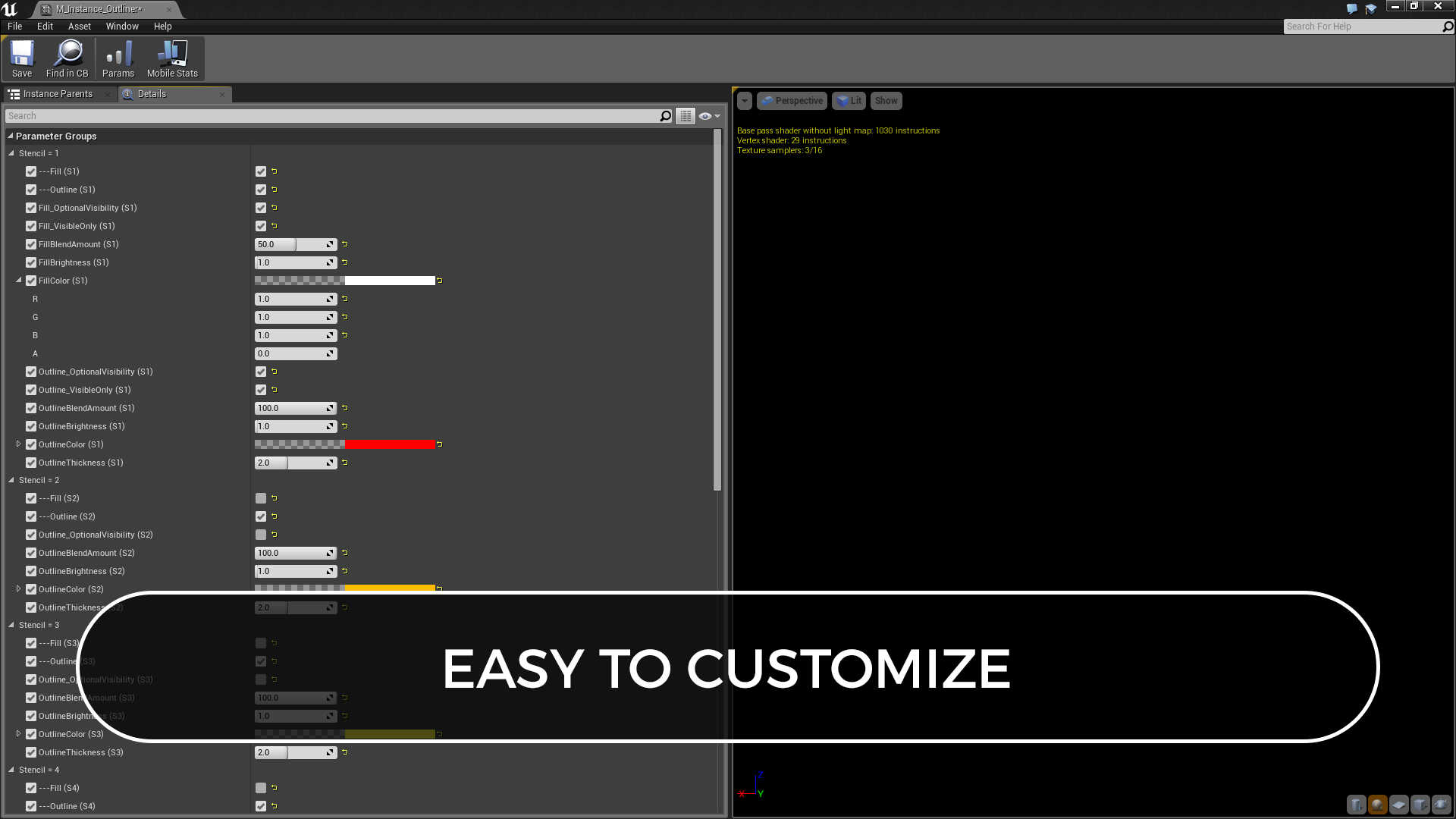Open the FillColor (S1) color swatch
Image resolution: width=1456 pixels, height=819 pixels.
point(345,281)
